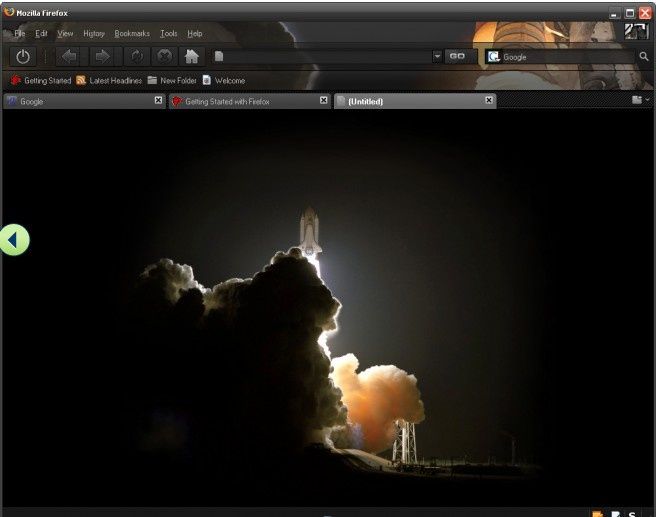Viewport: 656px width, 517px height.
Task: Maximize the Firefox window
Action: (x=630, y=13)
